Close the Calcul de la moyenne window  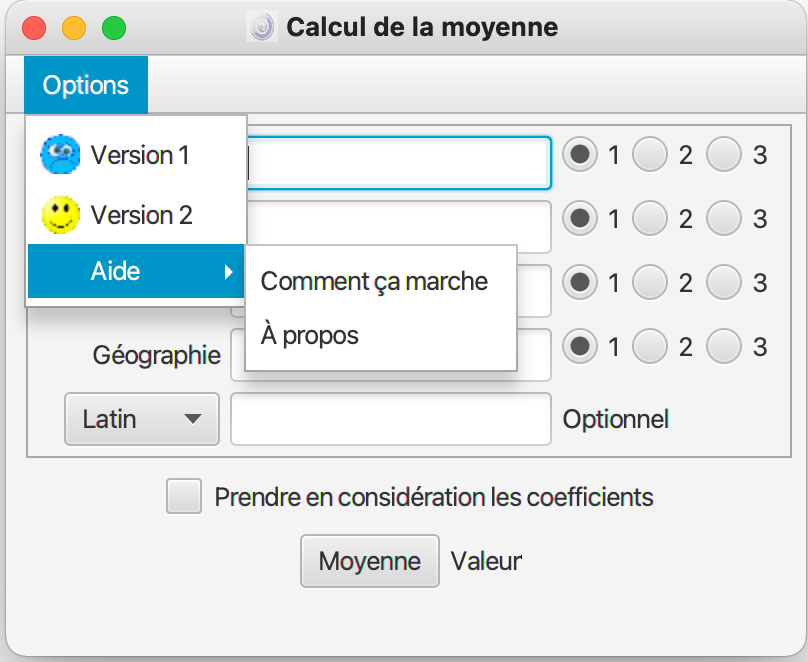pyautogui.click(x=34, y=28)
